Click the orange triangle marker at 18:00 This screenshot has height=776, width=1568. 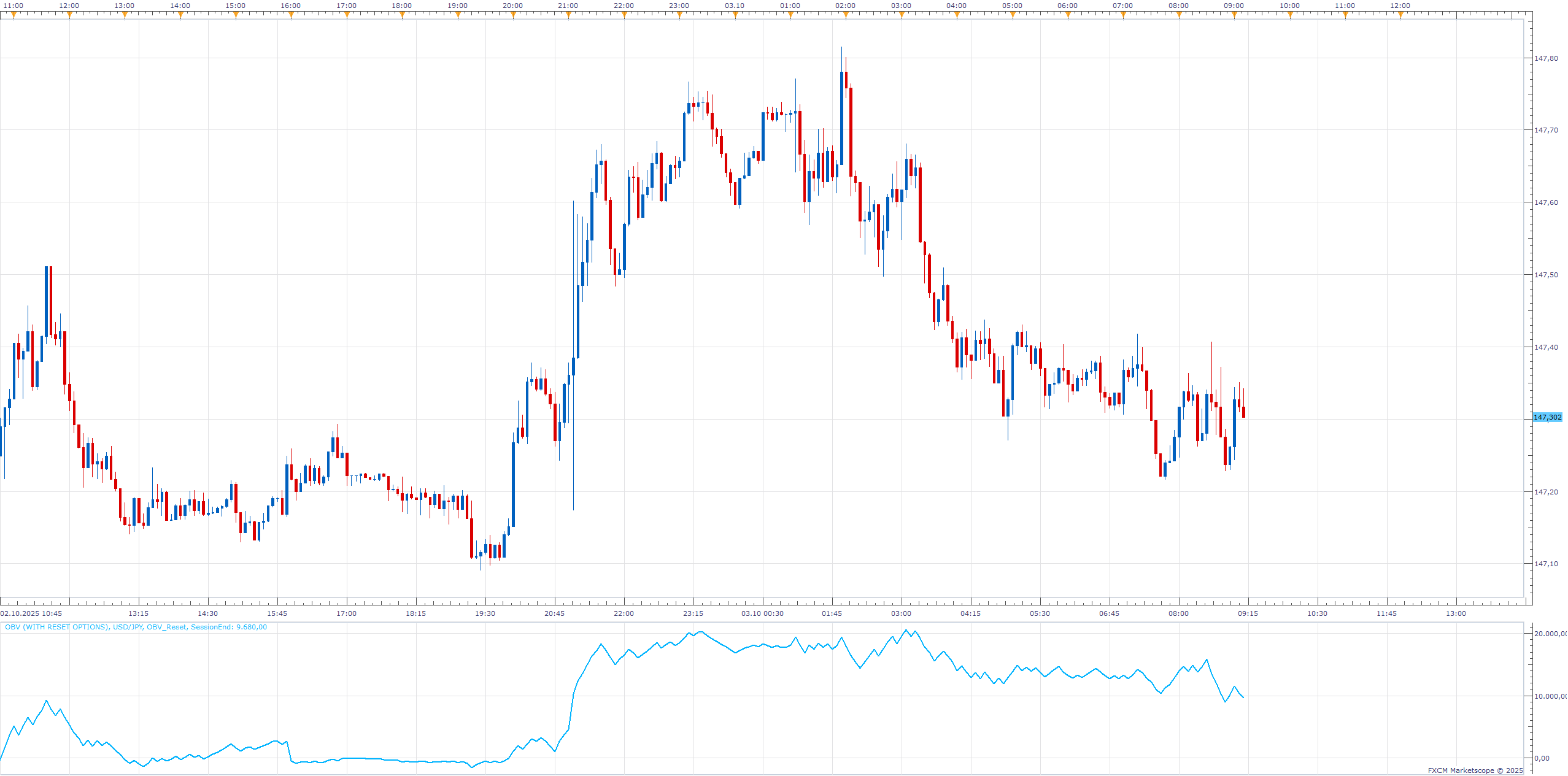coord(402,15)
